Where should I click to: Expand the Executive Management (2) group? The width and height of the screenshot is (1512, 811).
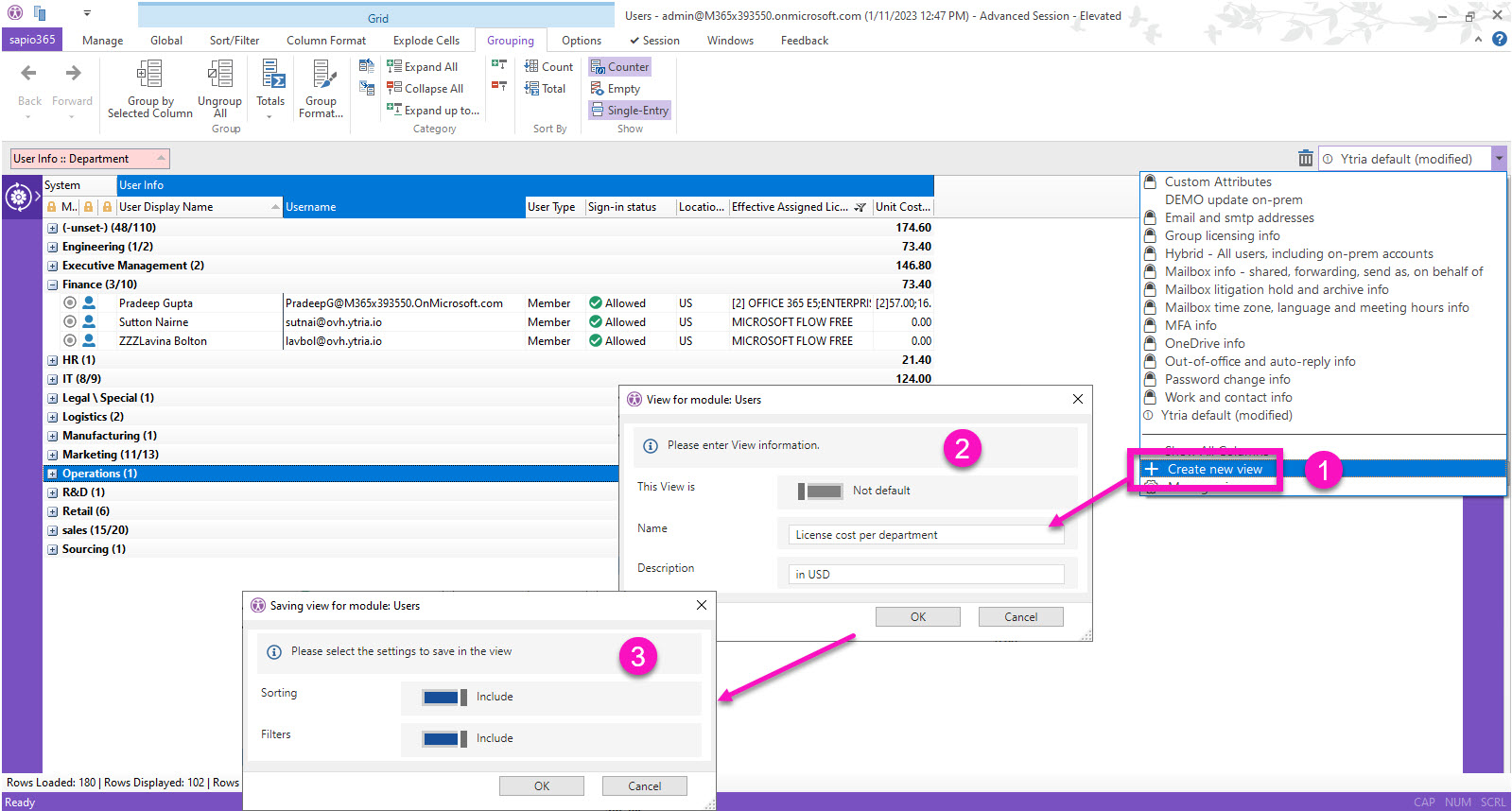pyautogui.click(x=53, y=266)
